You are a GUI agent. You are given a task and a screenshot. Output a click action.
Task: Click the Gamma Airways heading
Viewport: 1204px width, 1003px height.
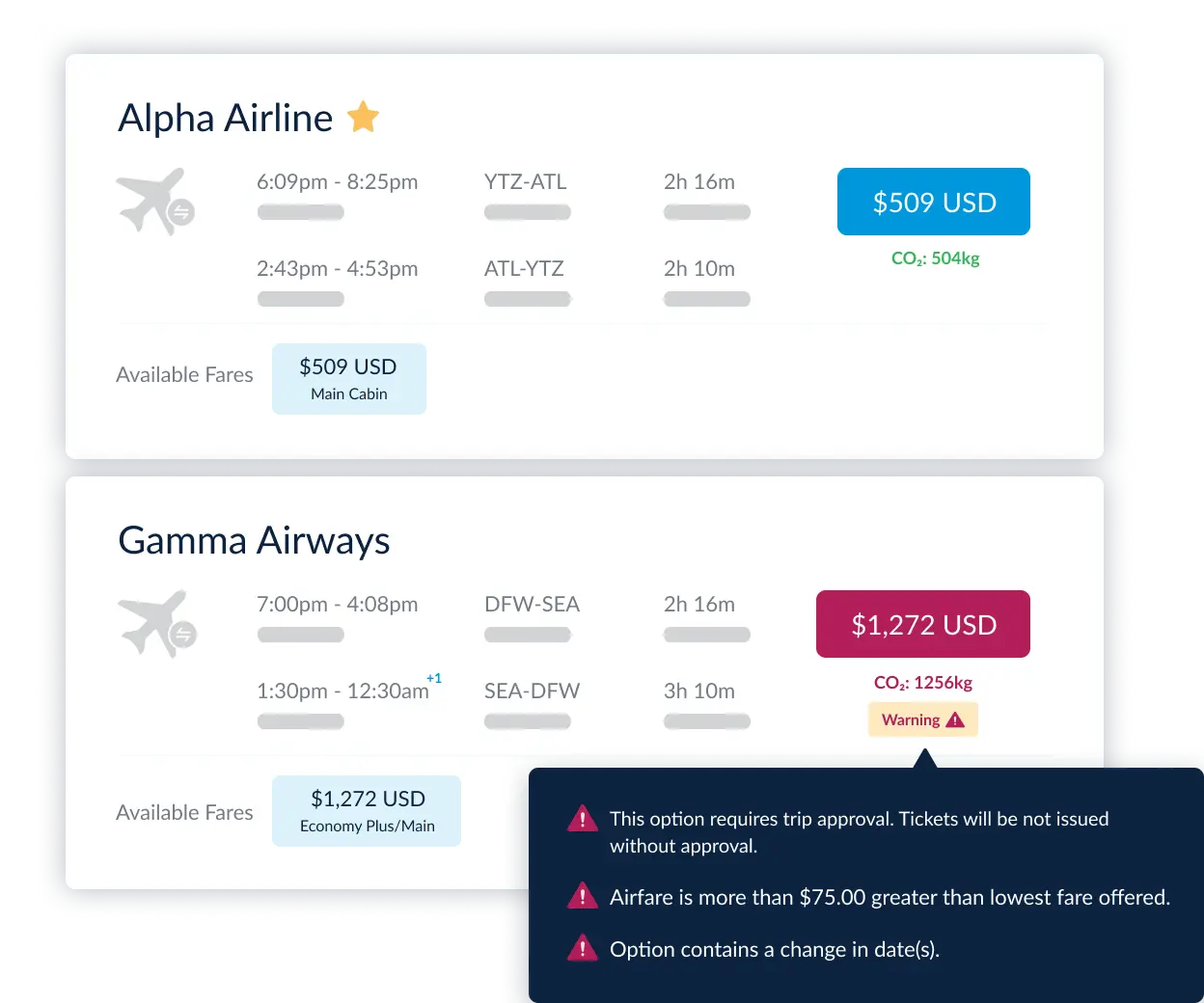(x=254, y=540)
